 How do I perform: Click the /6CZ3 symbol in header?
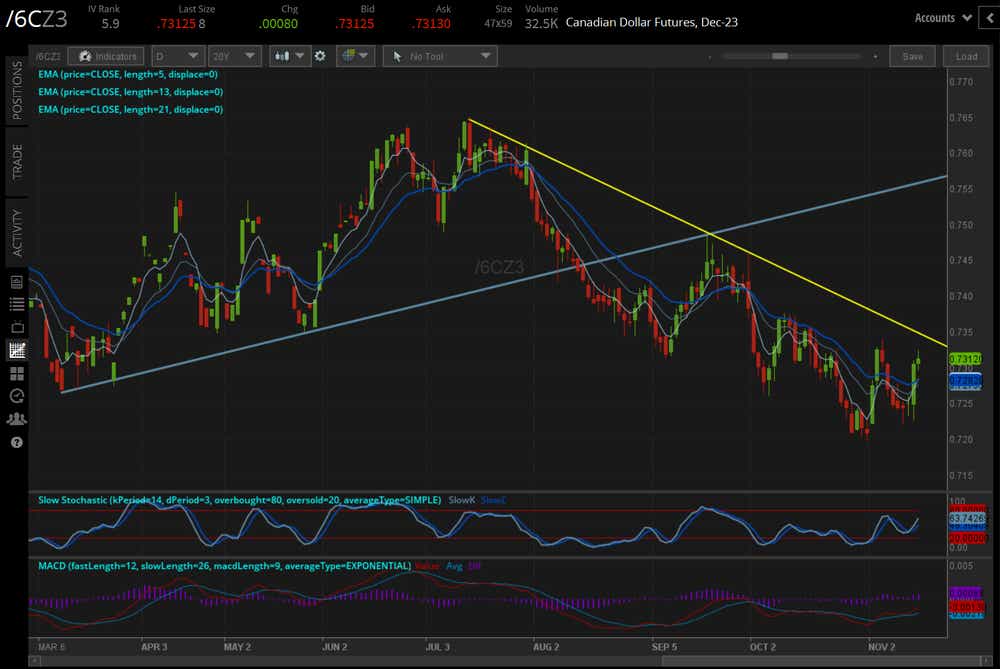pyautogui.click(x=36, y=19)
